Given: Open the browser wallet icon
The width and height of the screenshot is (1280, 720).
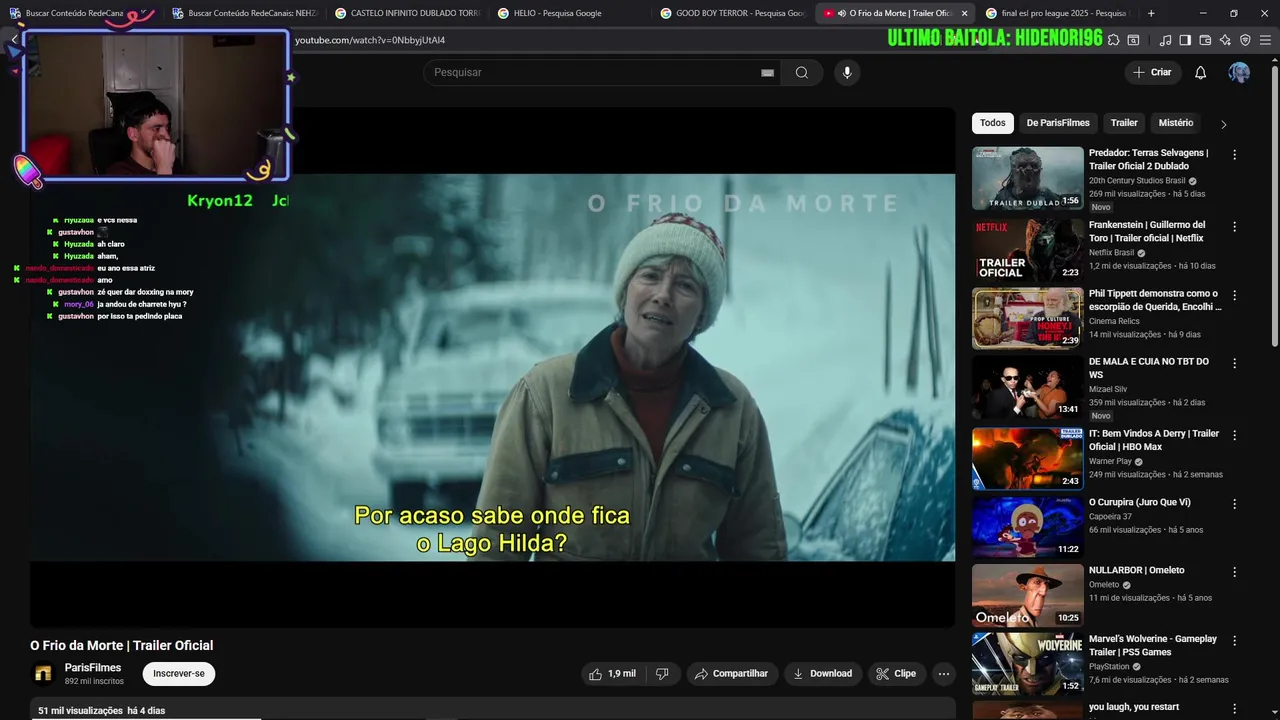Looking at the screenshot, I should point(1205,40).
